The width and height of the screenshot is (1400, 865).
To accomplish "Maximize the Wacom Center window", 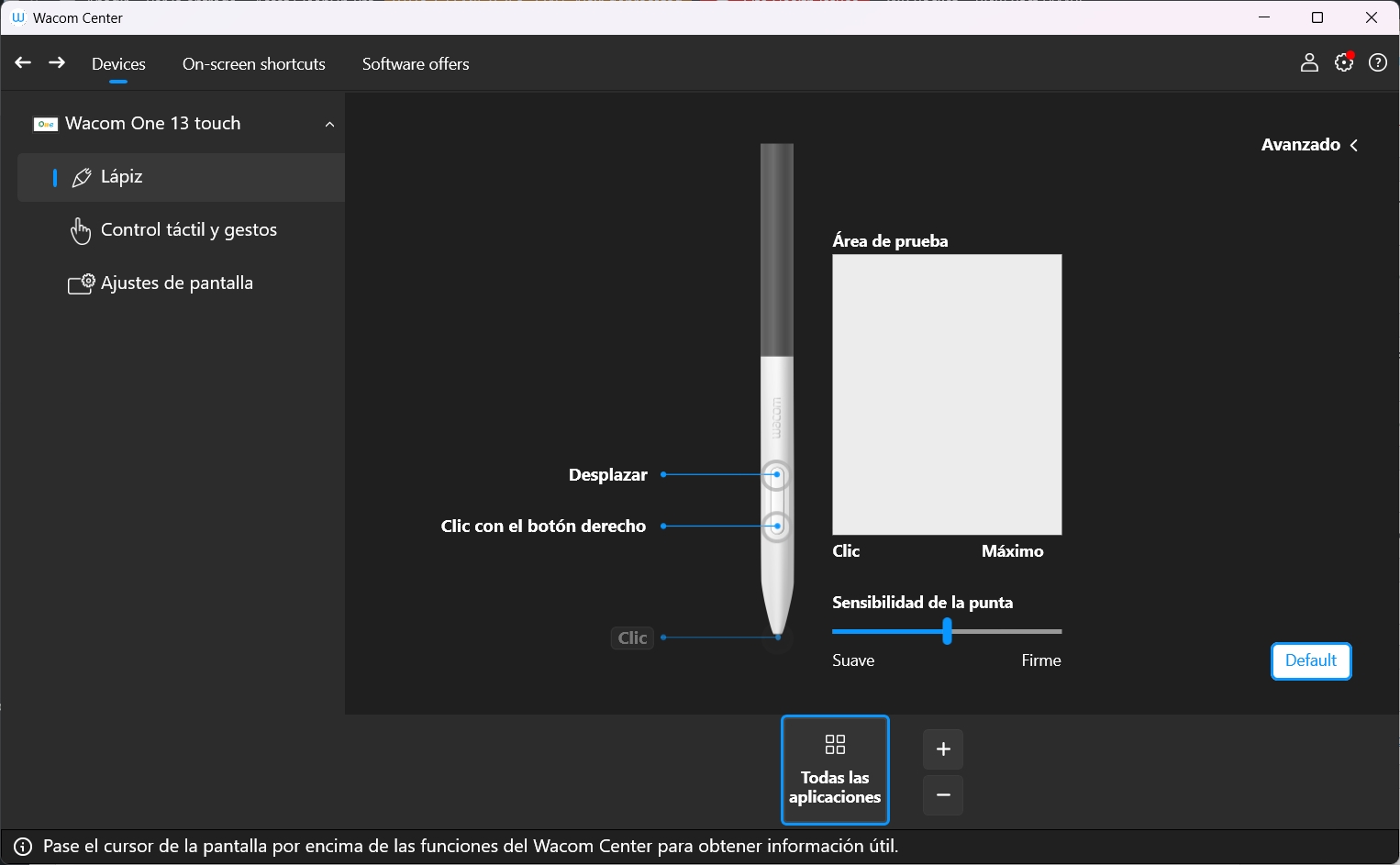I will click(1317, 17).
